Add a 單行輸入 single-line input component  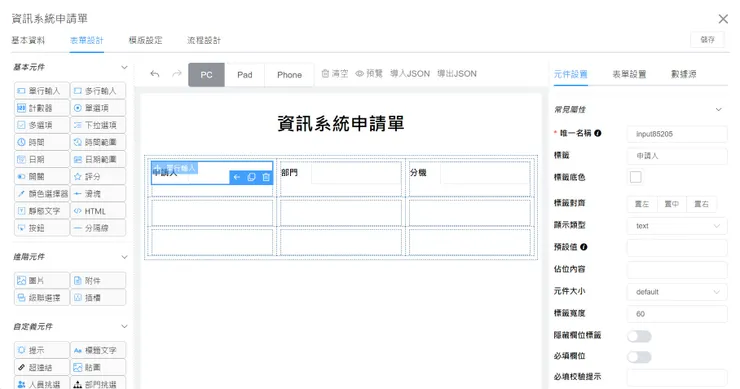42,91
